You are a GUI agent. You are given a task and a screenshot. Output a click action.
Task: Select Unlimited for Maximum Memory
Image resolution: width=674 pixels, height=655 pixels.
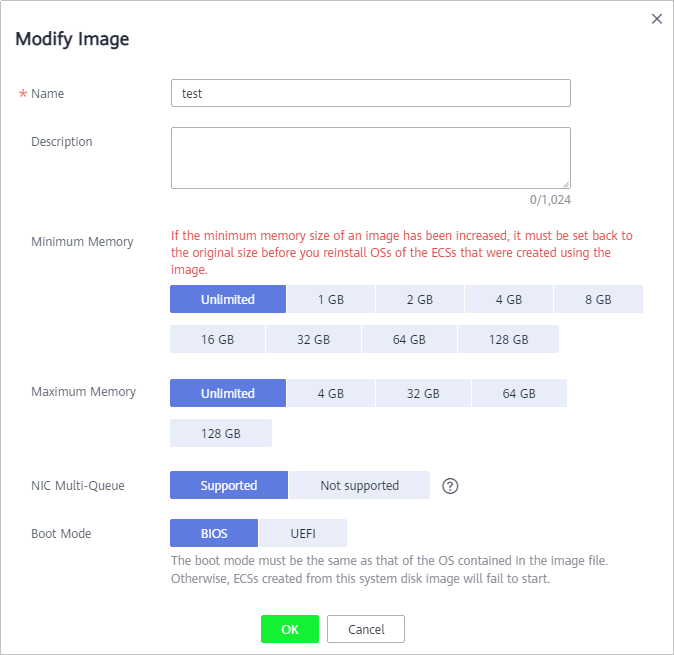[x=228, y=393]
